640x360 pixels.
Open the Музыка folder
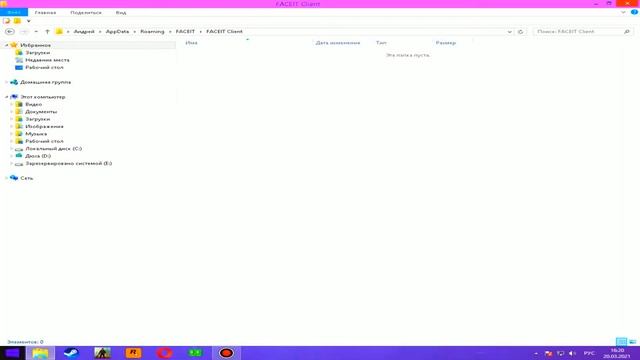(x=36, y=134)
